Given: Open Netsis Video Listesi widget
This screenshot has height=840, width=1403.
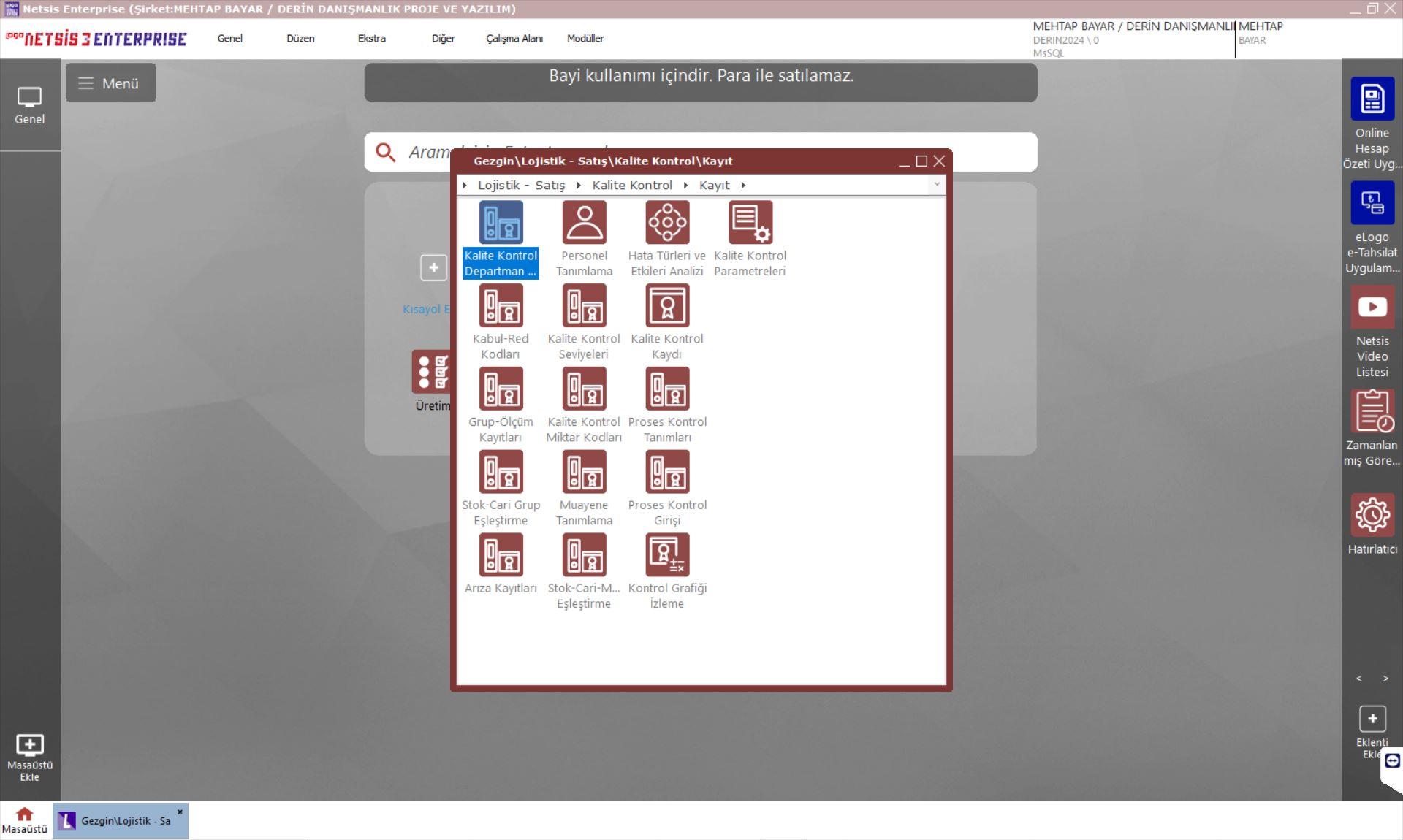Looking at the screenshot, I should pos(1372,307).
